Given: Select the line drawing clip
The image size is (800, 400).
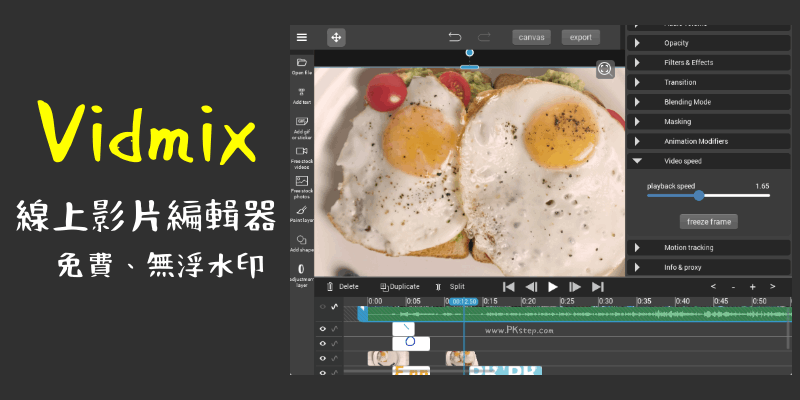Looking at the screenshot, I should tap(403, 329).
